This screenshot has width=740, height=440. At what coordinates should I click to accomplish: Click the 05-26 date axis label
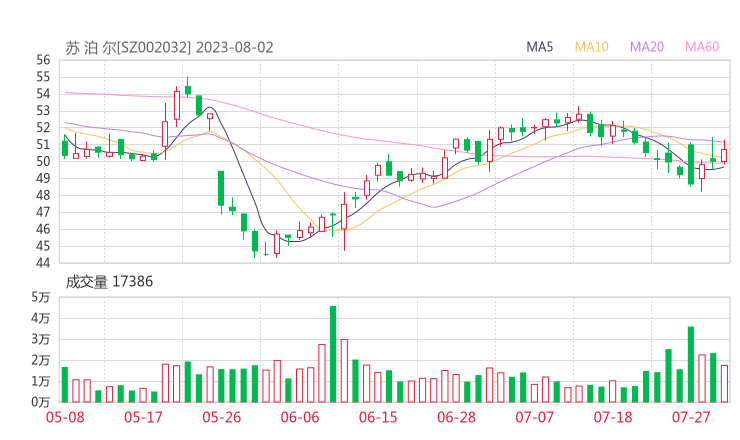point(222,417)
